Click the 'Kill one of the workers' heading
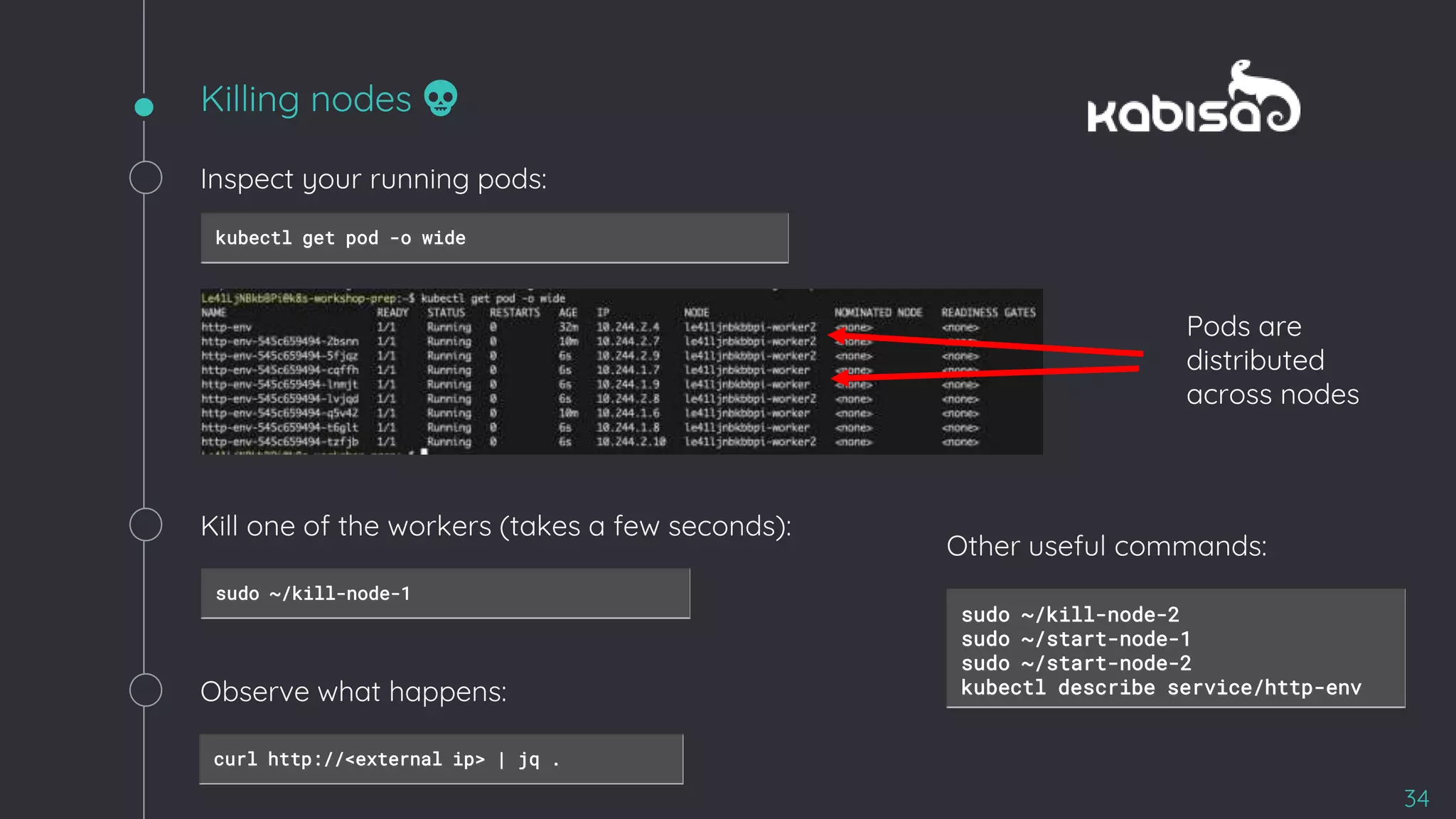Viewport: 1456px width, 819px height. coord(496,527)
